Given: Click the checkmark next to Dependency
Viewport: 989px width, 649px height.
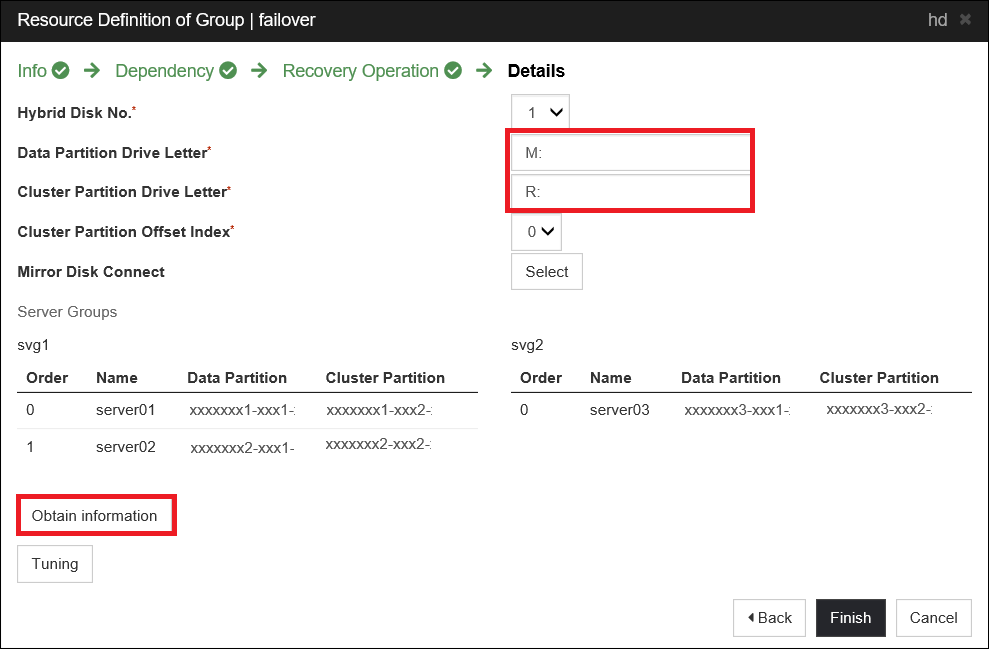Looking at the screenshot, I should point(227,70).
